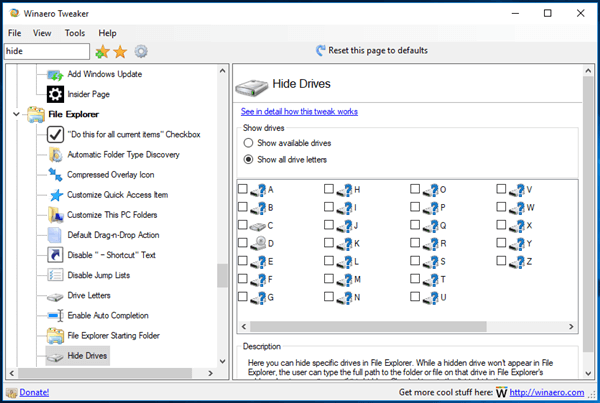Check the box for drive V
Viewport: 600px width, 403px height.
pos(501,189)
